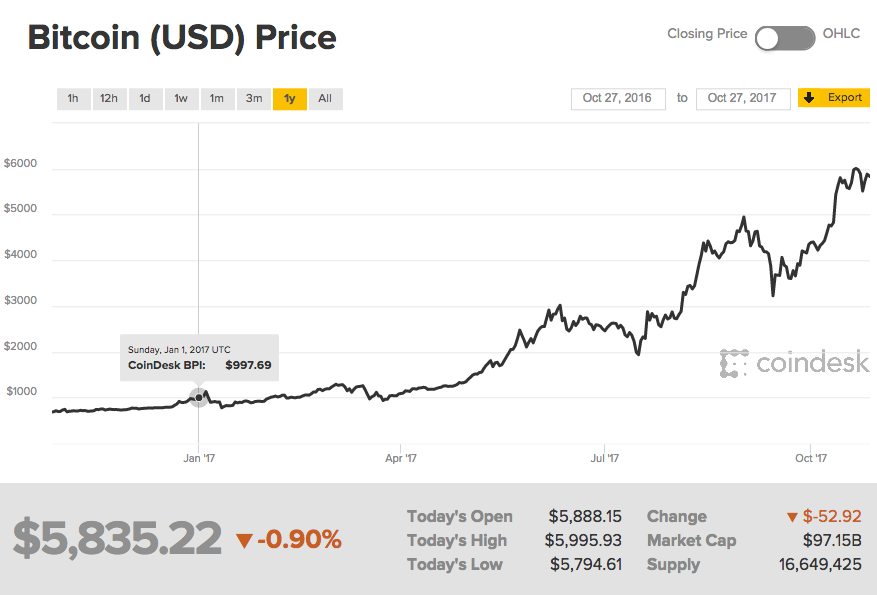Toggle the Closing Price / OHLC switch

(x=785, y=38)
